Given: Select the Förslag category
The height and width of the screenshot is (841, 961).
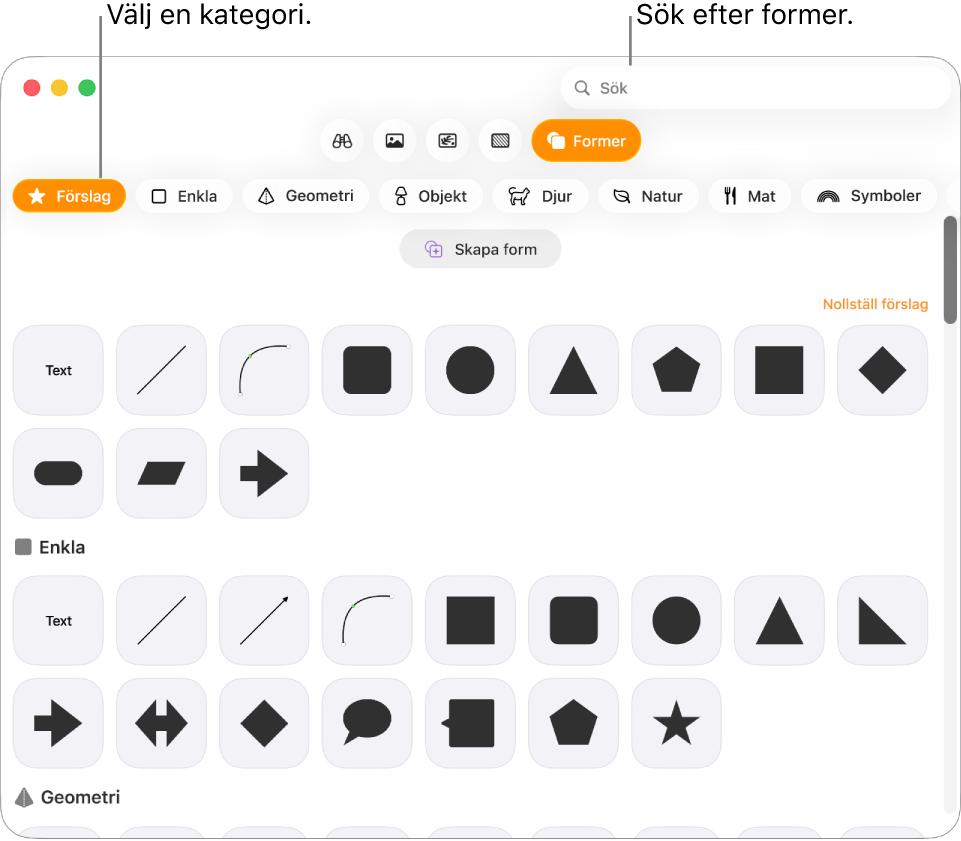Looking at the screenshot, I should [x=69, y=196].
